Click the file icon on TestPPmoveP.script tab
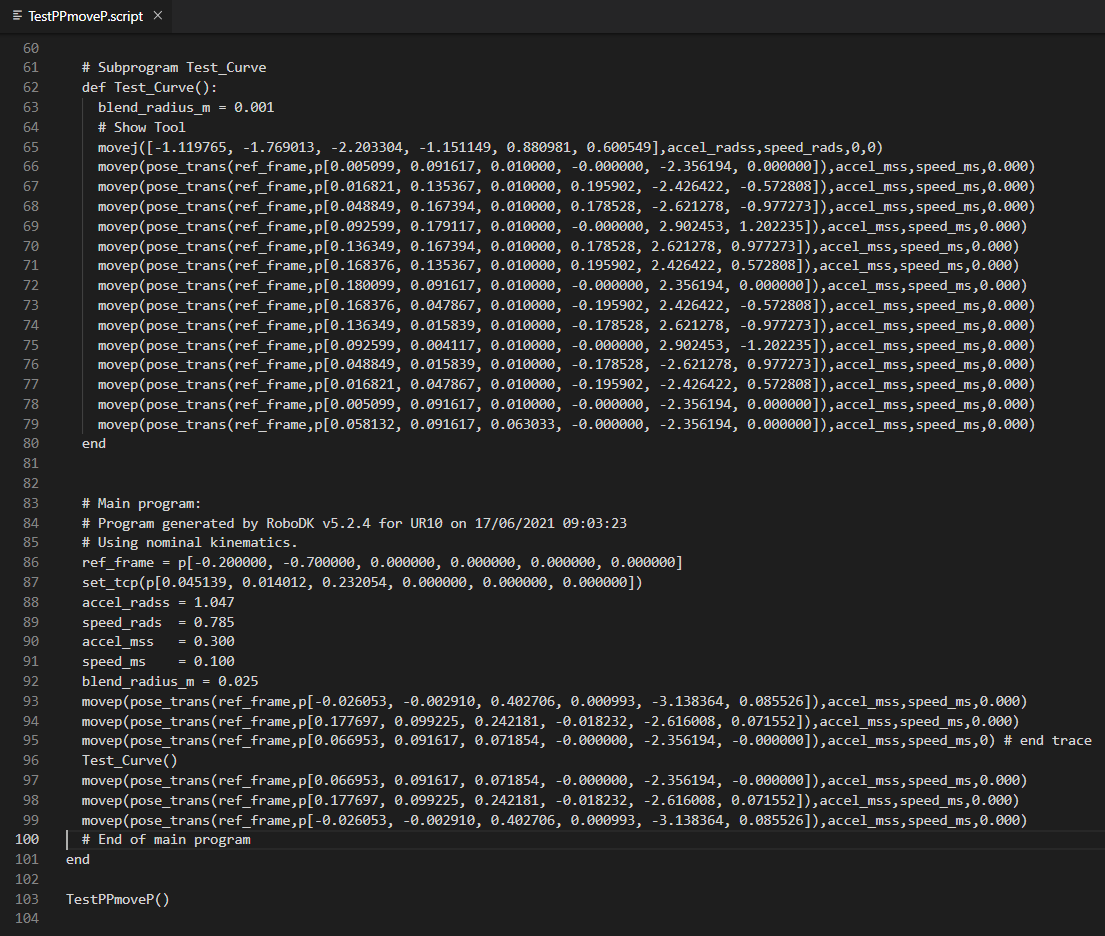 click(18, 16)
